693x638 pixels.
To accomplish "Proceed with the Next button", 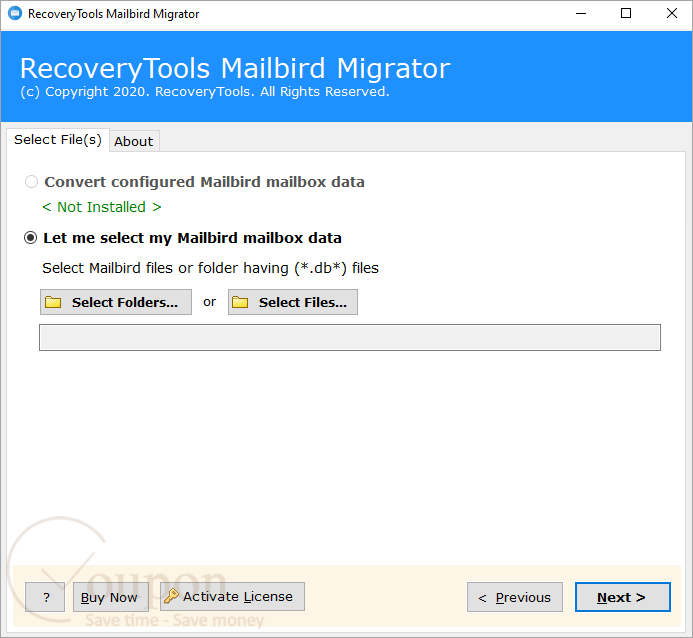I will tap(623, 597).
